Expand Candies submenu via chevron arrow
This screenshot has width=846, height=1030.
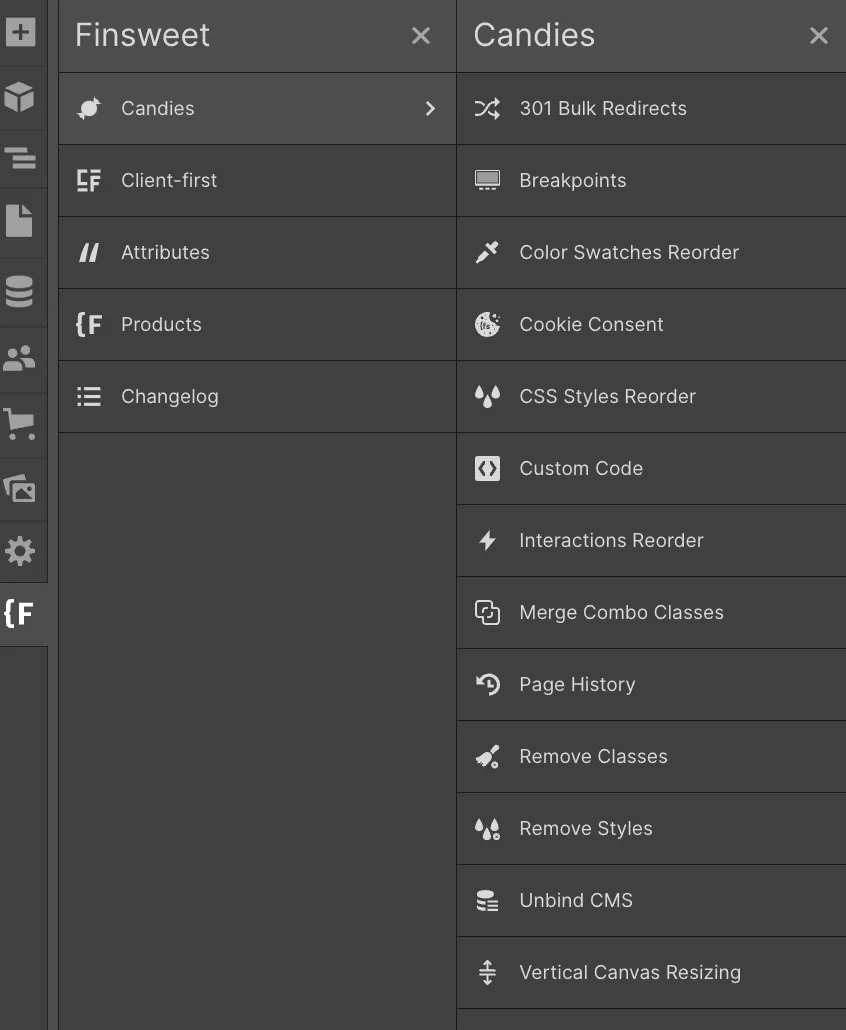click(430, 108)
